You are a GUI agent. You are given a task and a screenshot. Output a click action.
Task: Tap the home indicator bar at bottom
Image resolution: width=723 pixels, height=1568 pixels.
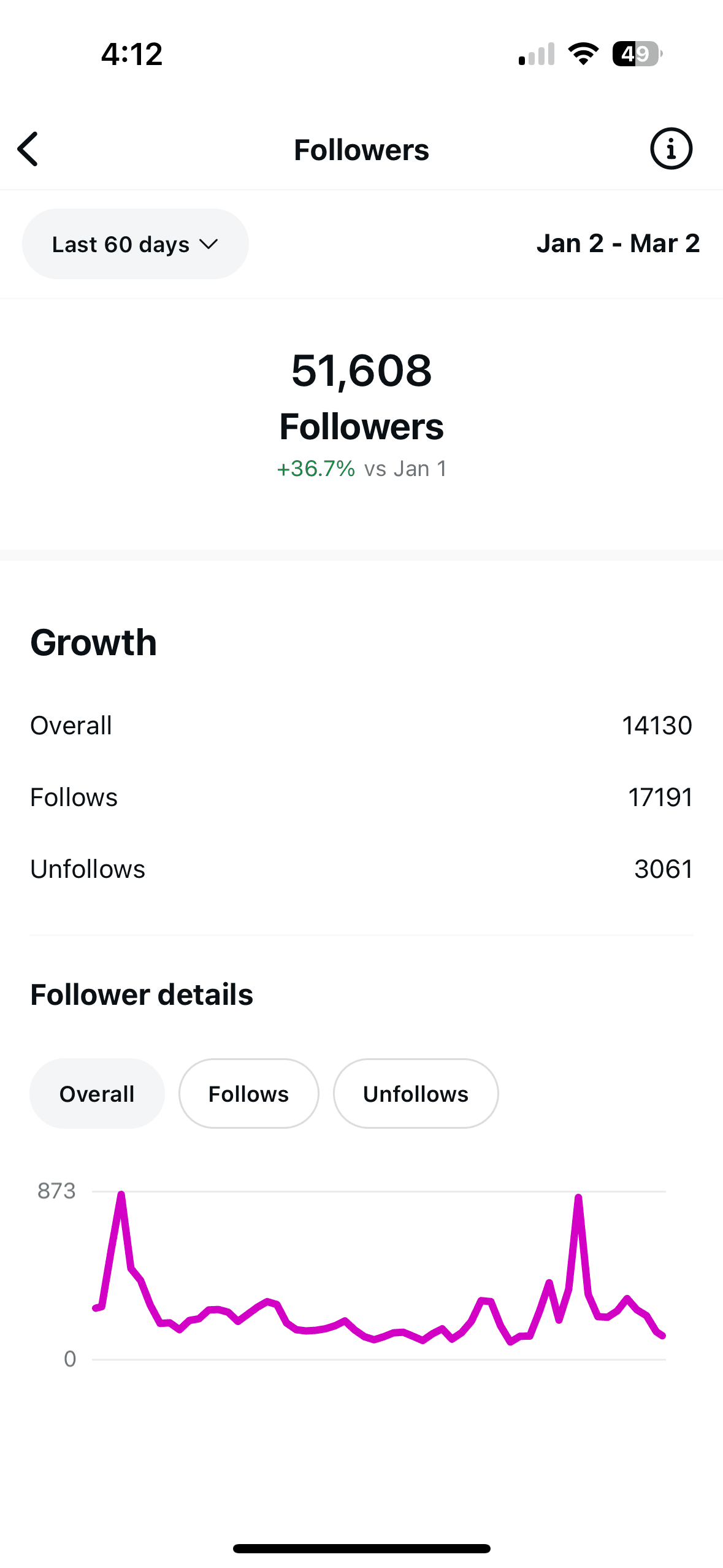point(361,1548)
